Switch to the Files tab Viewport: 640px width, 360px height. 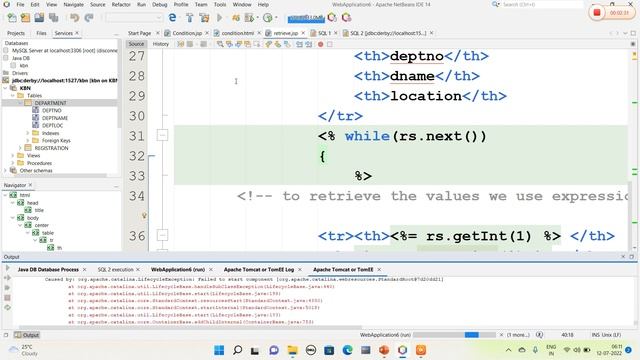41,33
